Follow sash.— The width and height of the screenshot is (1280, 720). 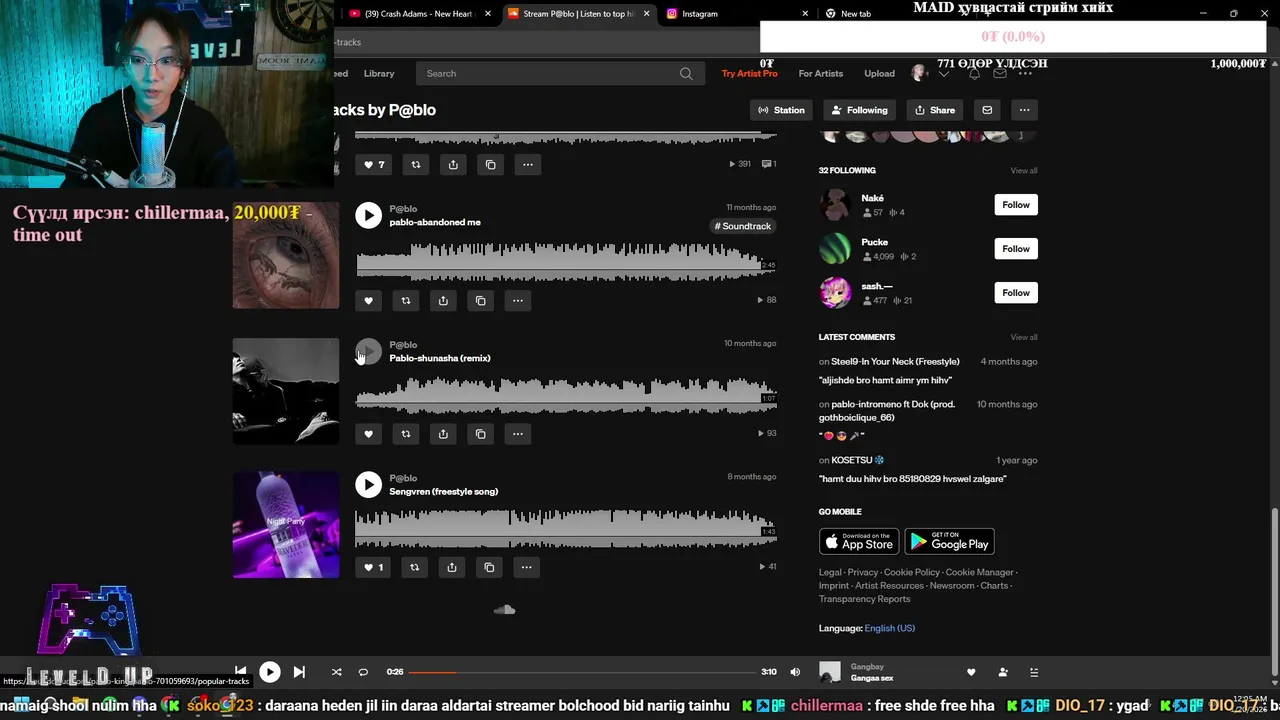pyautogui.click(x=1016, y=293)
